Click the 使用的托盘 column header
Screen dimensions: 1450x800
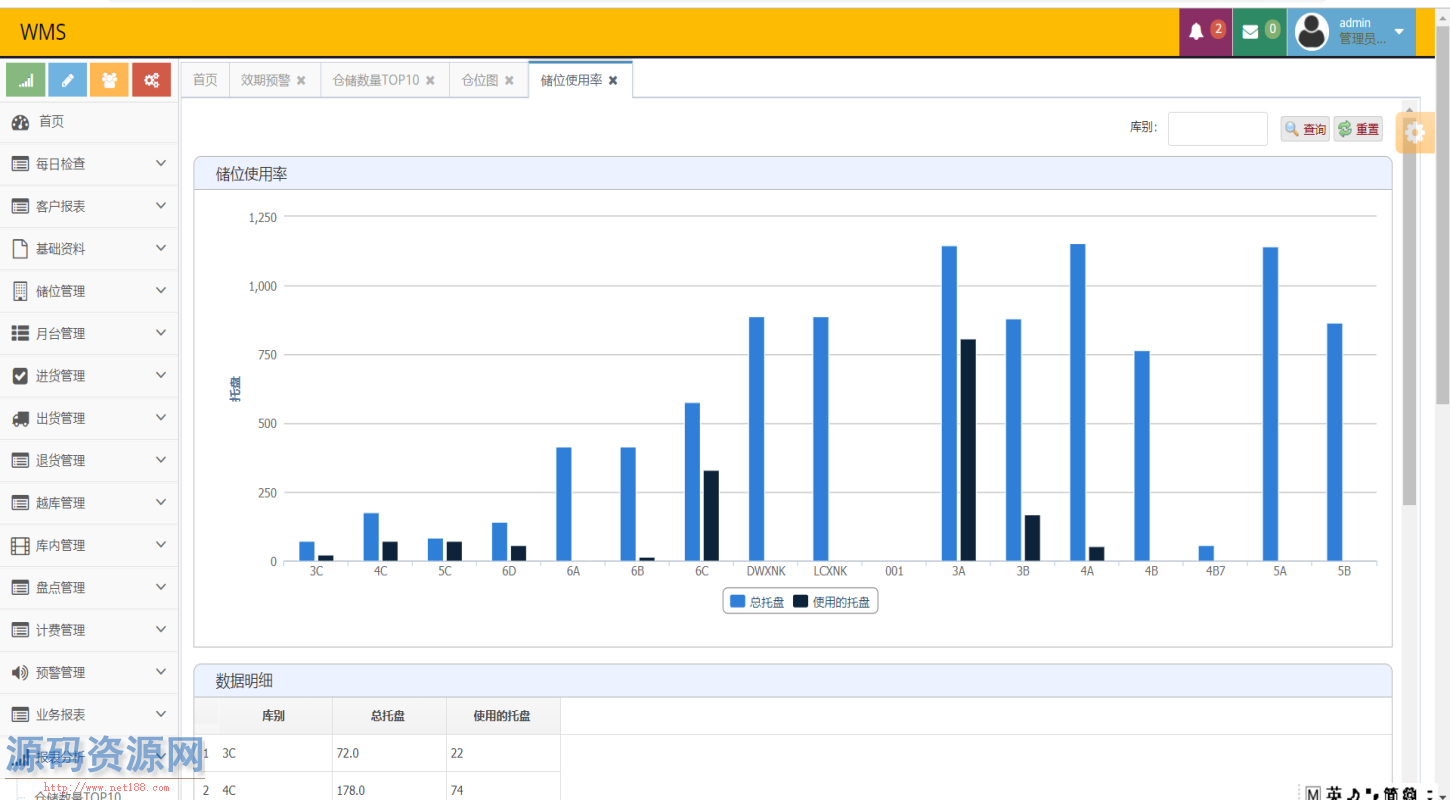503,716
